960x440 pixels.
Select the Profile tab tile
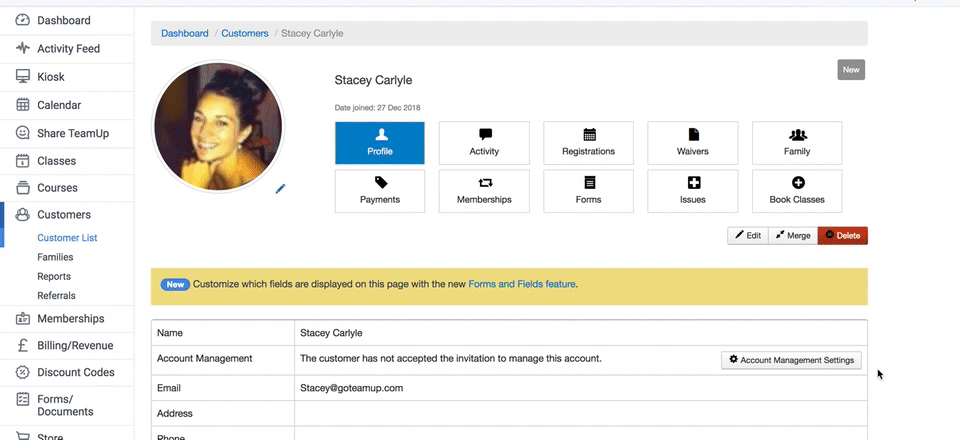click(379, 143)
